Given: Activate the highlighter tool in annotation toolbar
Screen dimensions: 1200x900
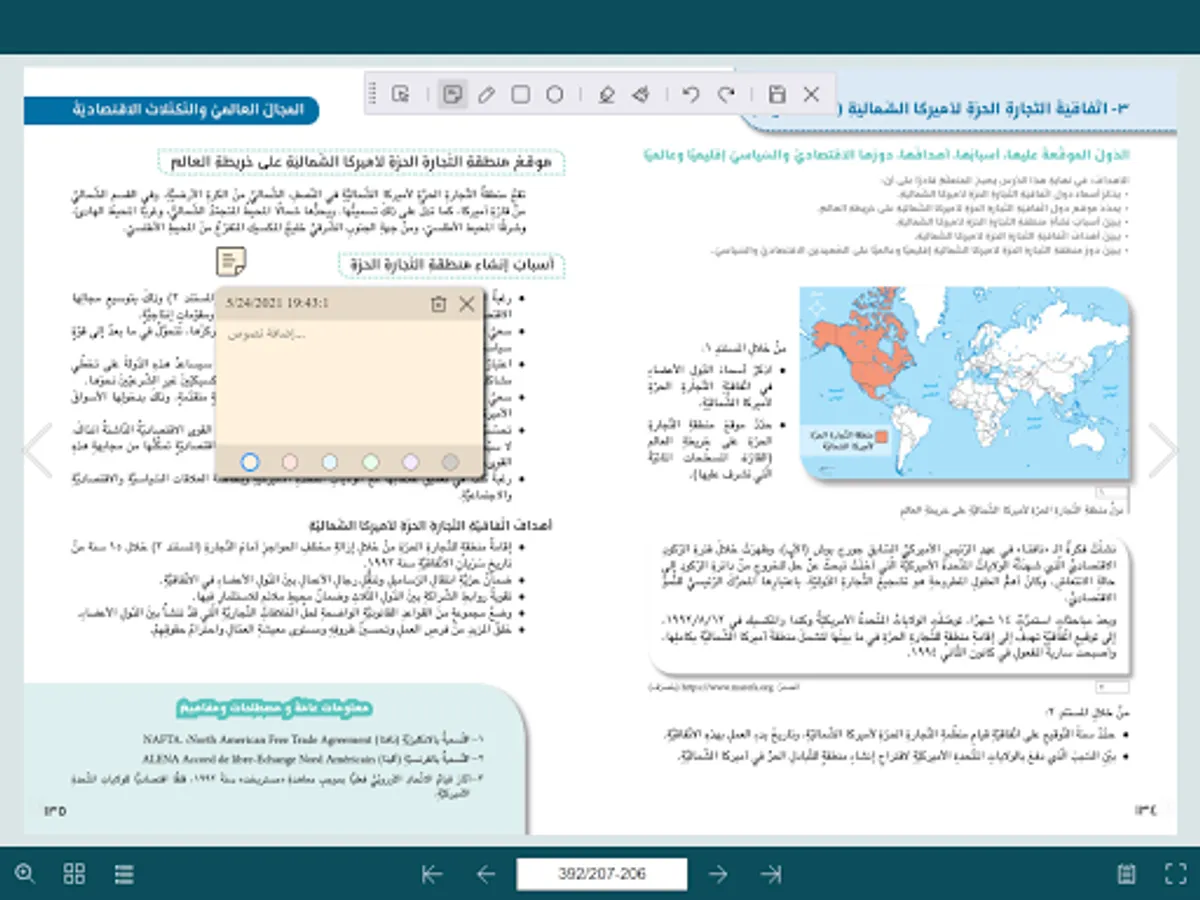Looking at the screenshot, I should coord(605,95).
